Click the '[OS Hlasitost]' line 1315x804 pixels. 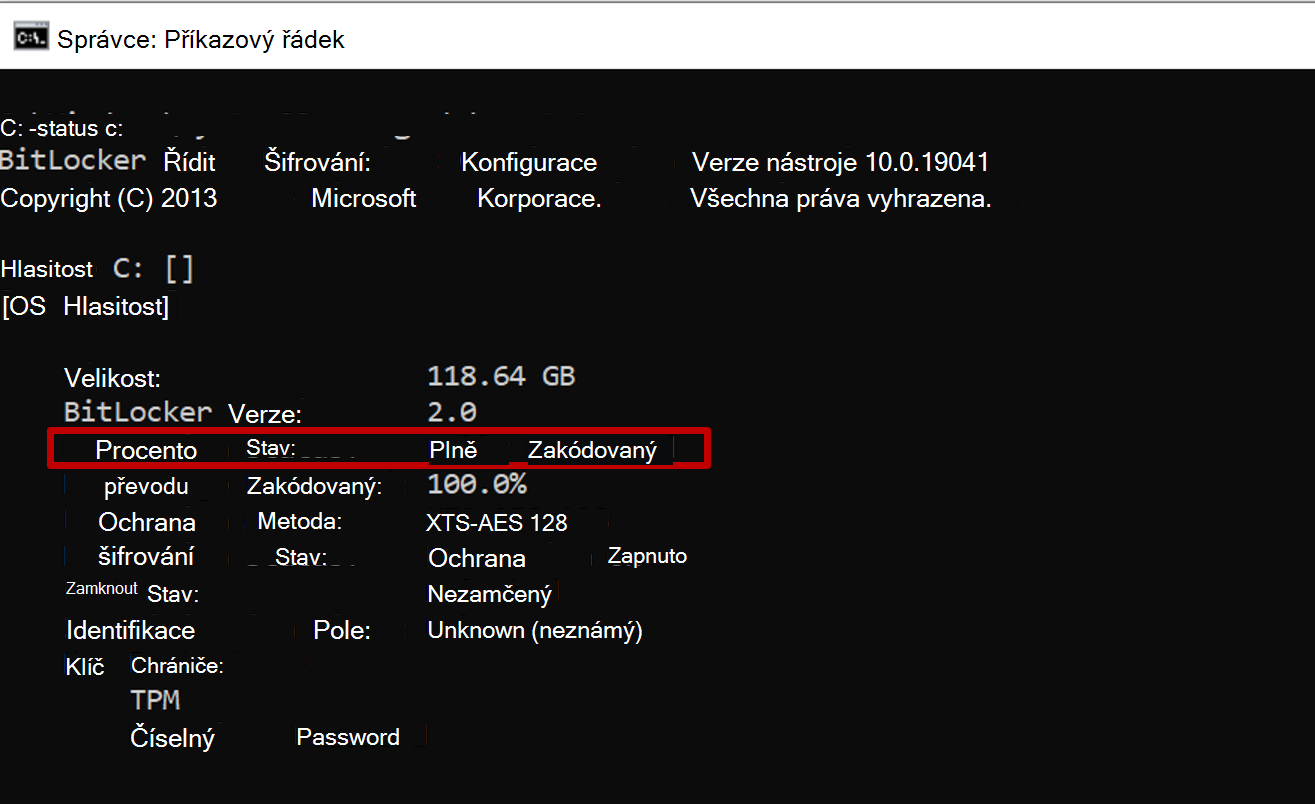86,307
